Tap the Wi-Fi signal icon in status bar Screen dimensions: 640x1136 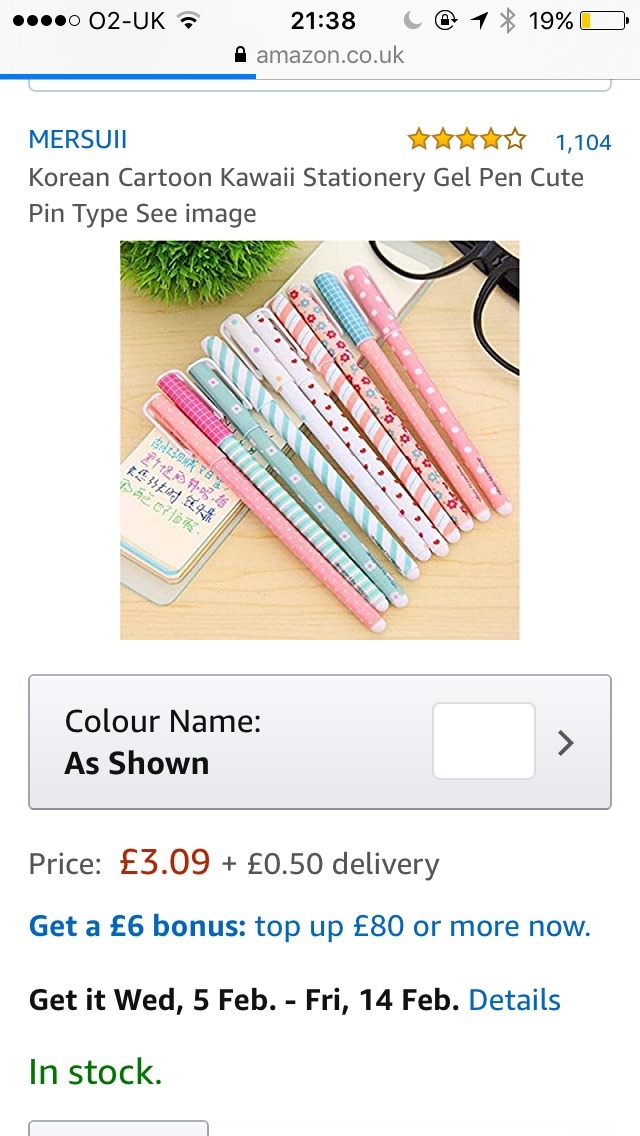point(190,21)
